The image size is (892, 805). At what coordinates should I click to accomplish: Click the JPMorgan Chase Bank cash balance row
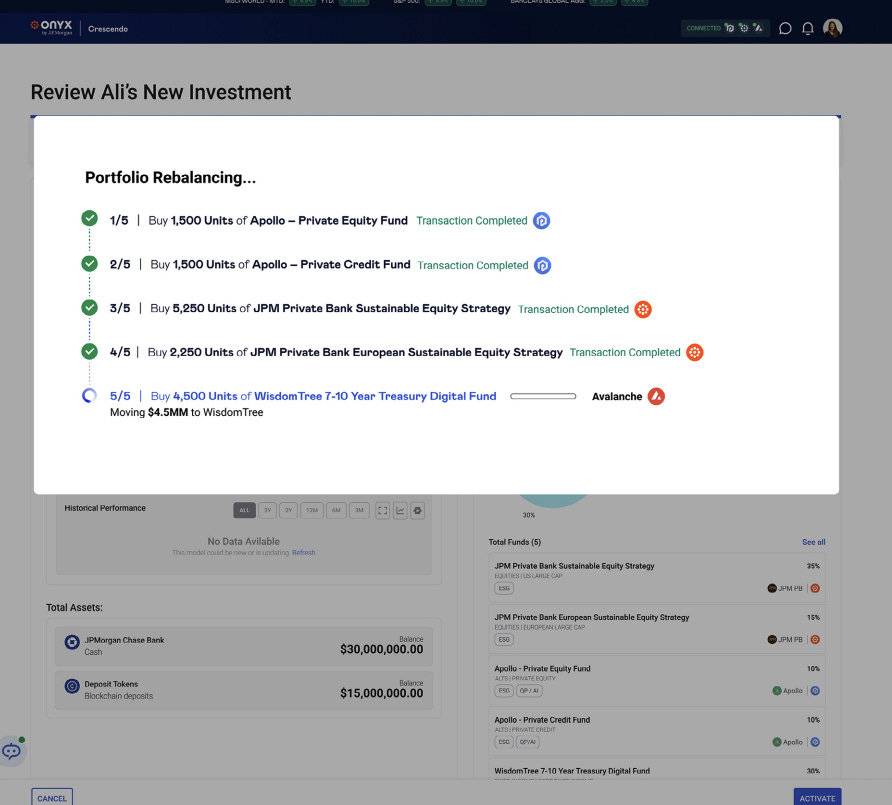243,646
